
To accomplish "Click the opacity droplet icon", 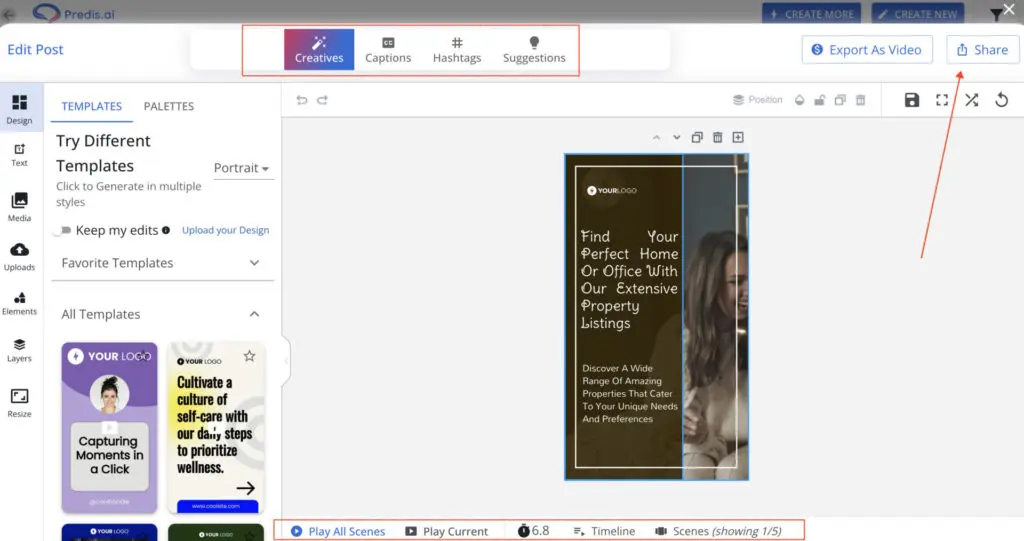I will pyautogui.click(x=799, y=100).
